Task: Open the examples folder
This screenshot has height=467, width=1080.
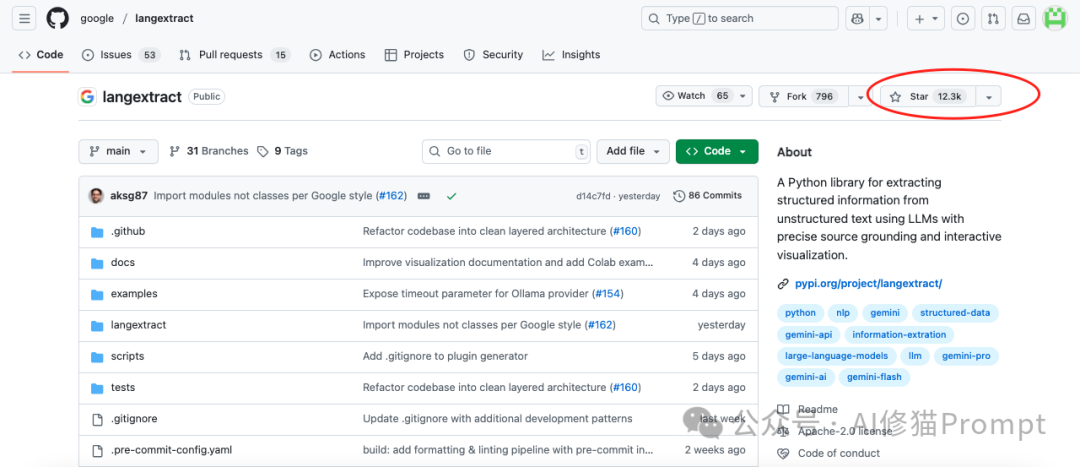Action: pyautogui.click(x=134, y=293)
